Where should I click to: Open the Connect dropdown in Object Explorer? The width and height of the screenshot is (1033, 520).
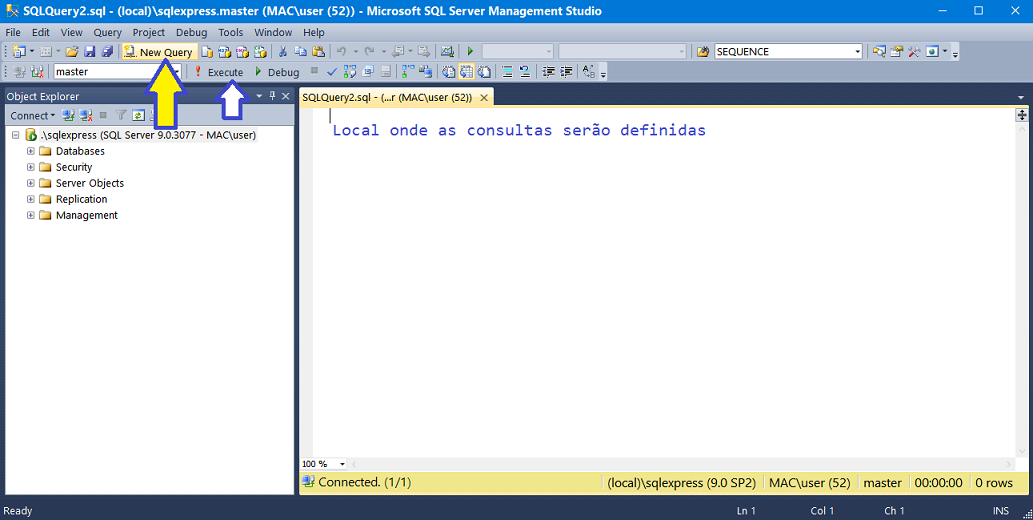click(32, 115)
